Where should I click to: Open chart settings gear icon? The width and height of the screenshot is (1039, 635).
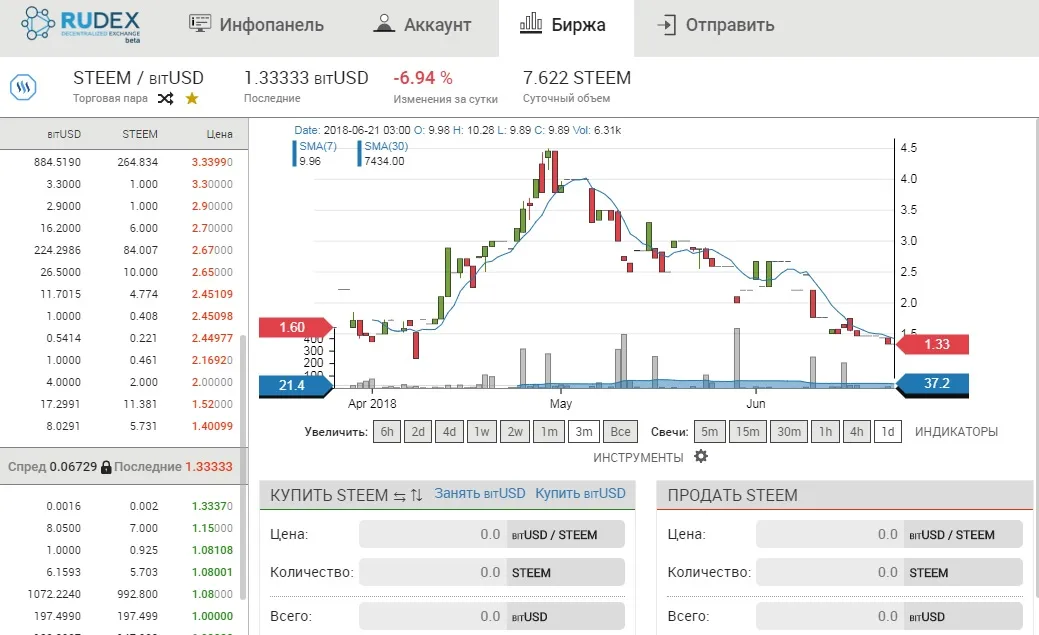click(x=701, y=457)
